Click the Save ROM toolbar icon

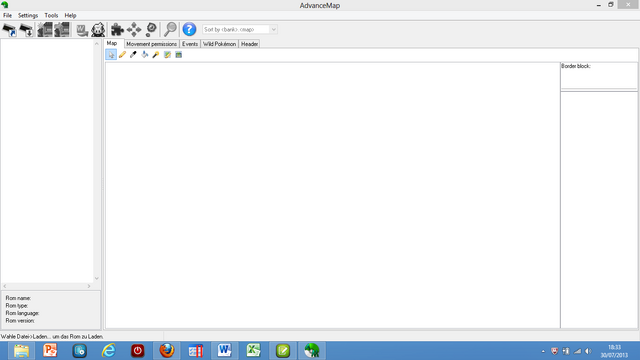tap(27, 29)
